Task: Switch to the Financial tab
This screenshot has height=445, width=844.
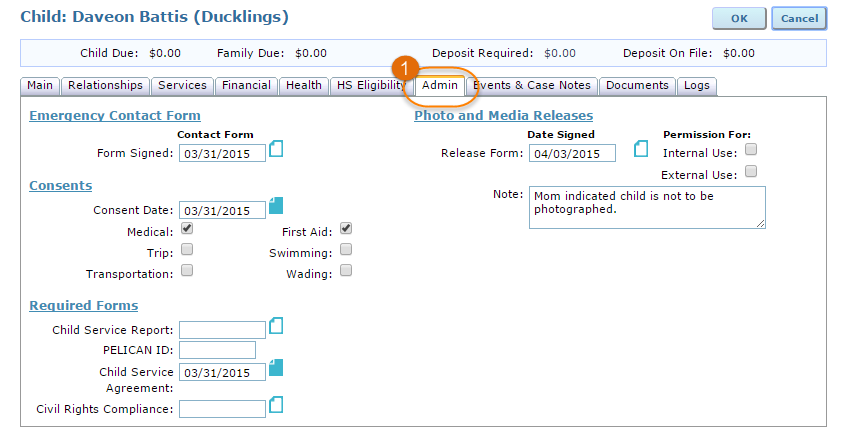Action: [x=246, y=86]
